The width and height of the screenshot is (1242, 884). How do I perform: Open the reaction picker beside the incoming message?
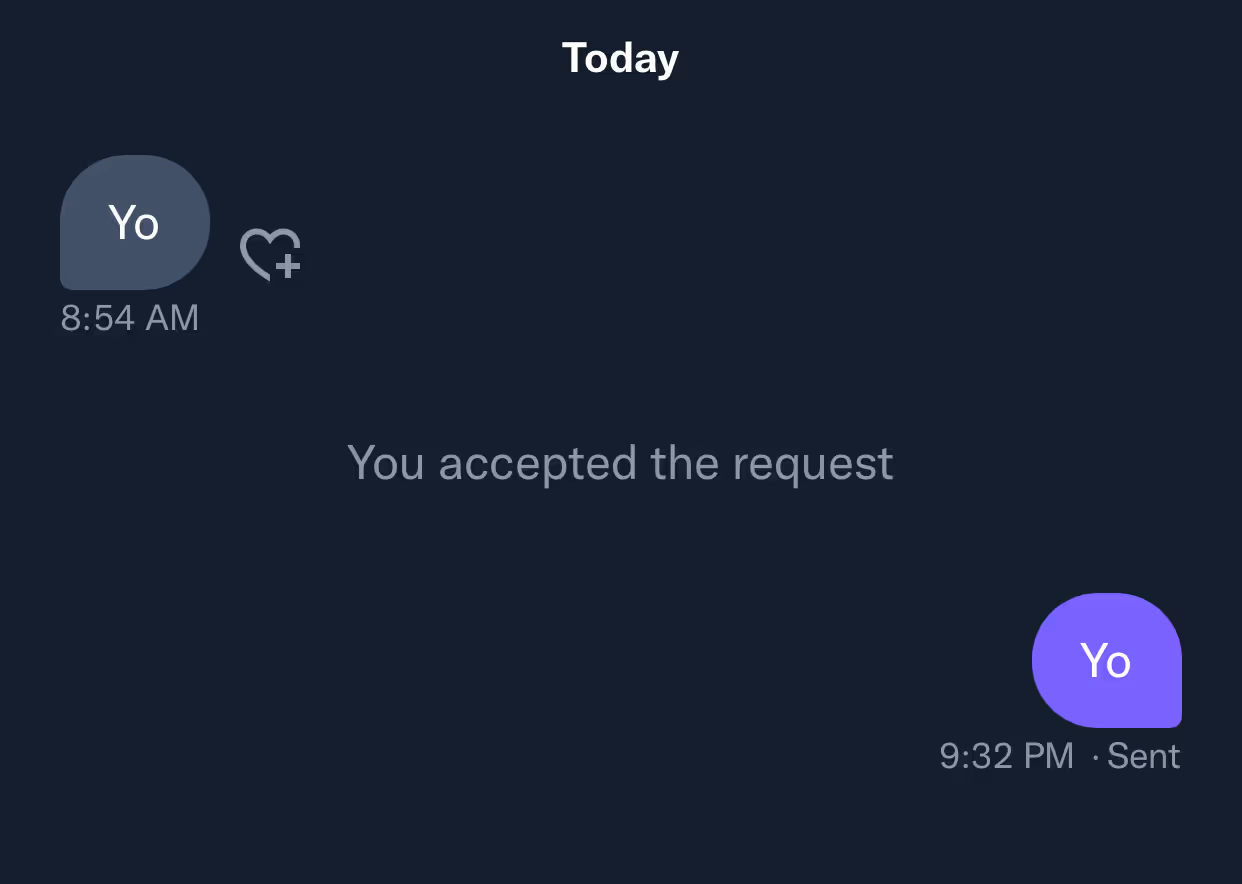tap(270, 254)
